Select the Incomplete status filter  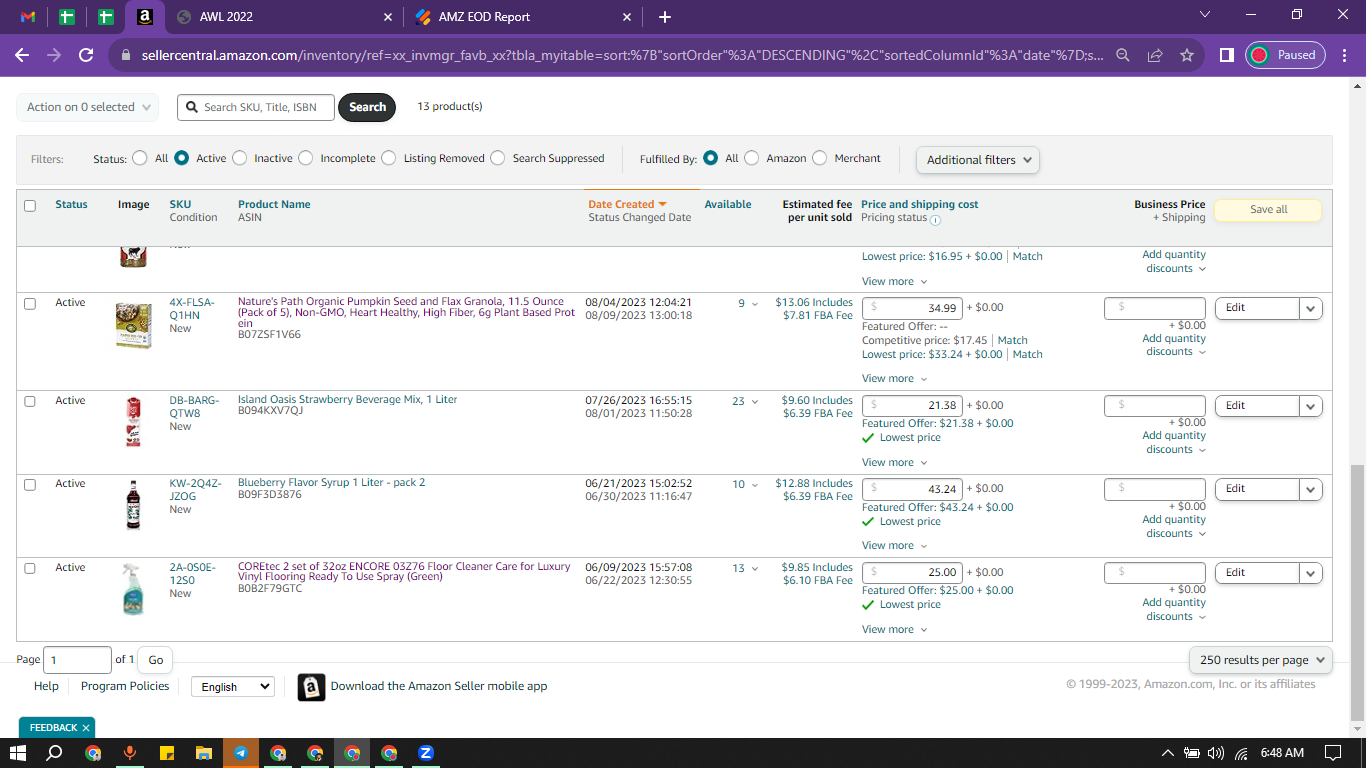306,158
